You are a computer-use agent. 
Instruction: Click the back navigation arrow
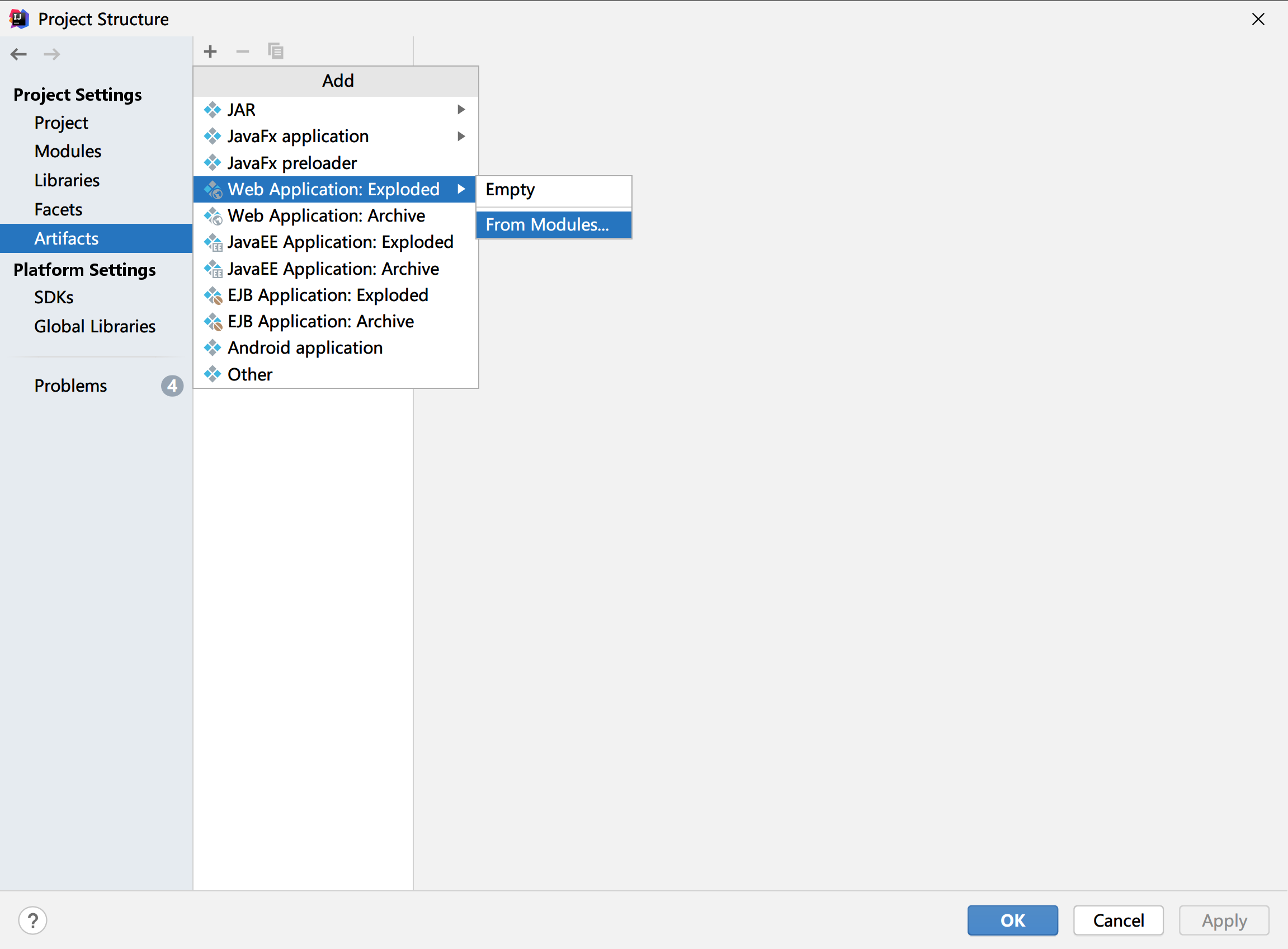pos(18,54)
